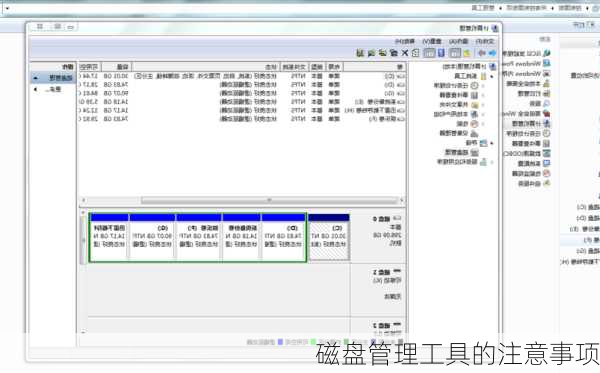Open the 查看(V) menu
Screen dimensions: 600x373
pos(432,41)
